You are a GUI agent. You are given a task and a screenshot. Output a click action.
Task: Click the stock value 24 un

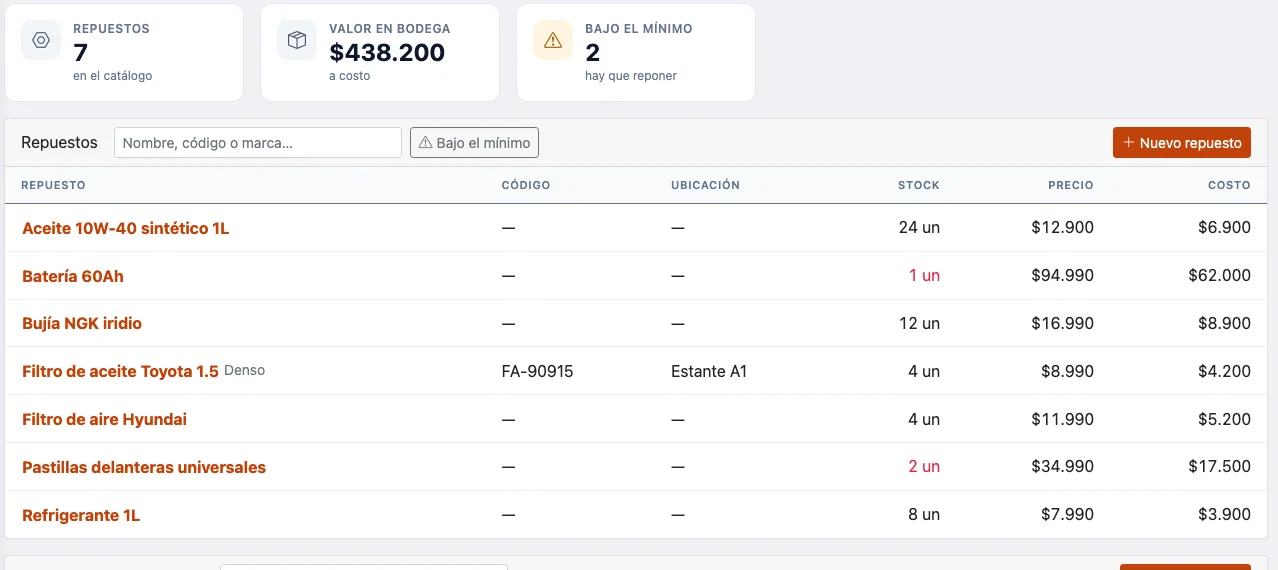click(919, 227)
